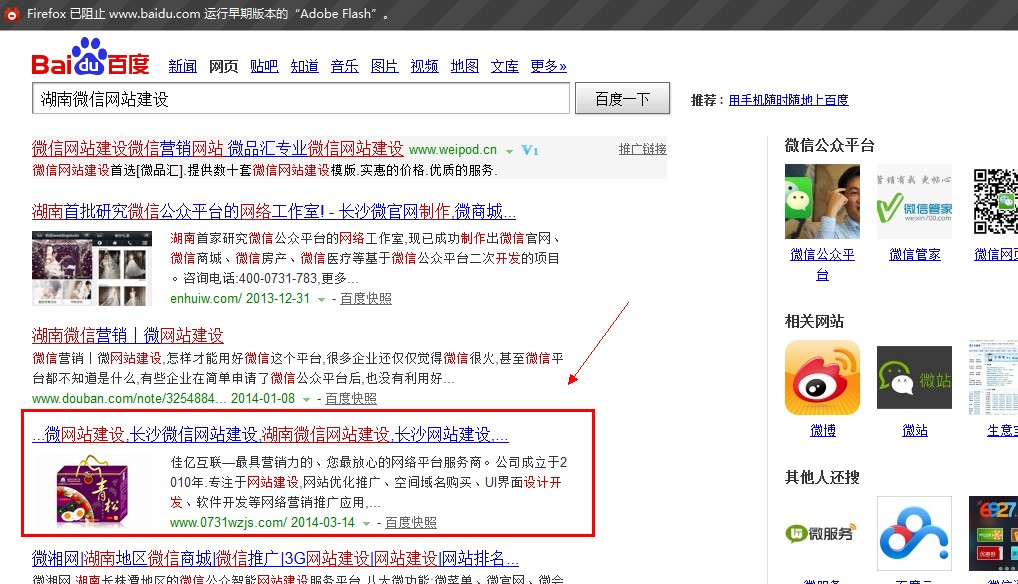Open the 微信管家 logo thumbnail
Viewport: 1018px width, 584px height.
tap(914, 201)
